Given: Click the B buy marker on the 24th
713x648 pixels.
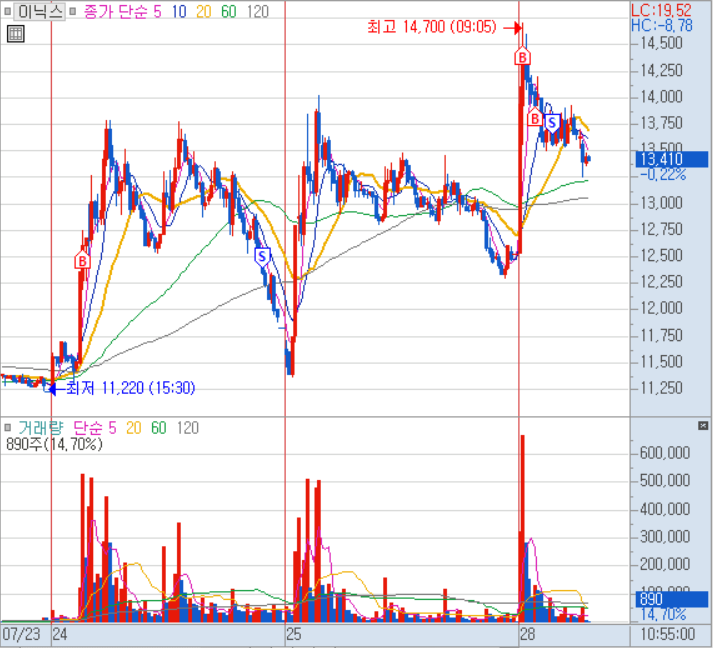Looking at the screenshot, I should pos(82,261).
